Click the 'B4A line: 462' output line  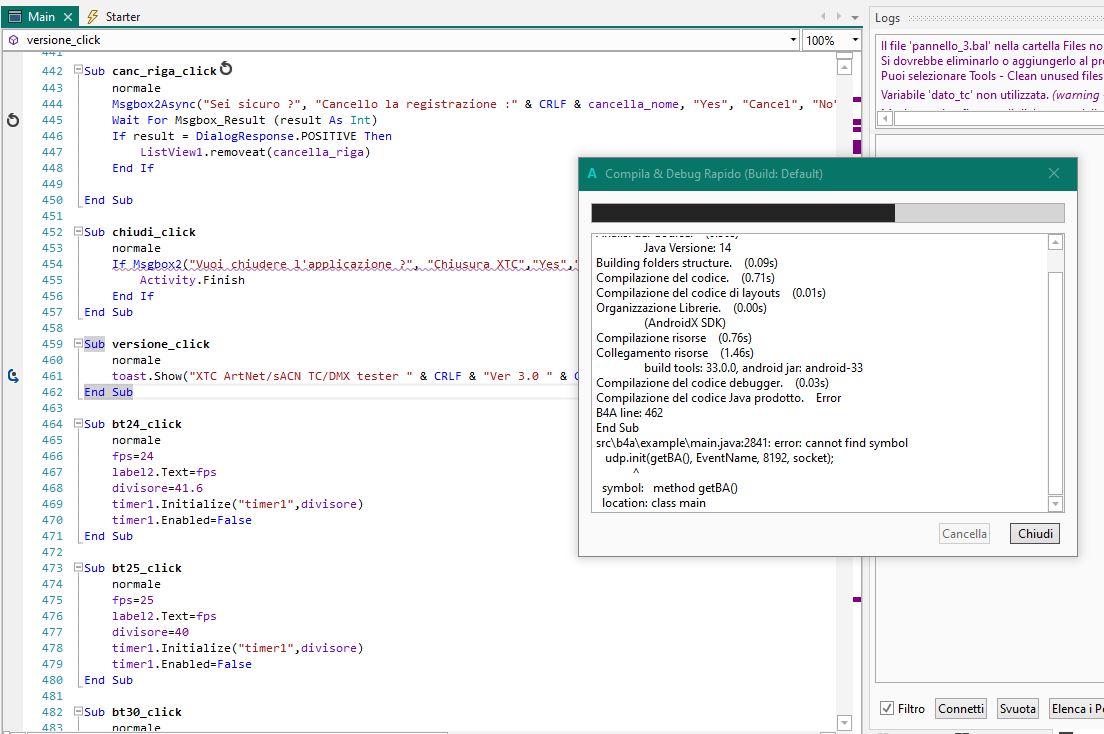pyautogui.click(x=629, y=413)
